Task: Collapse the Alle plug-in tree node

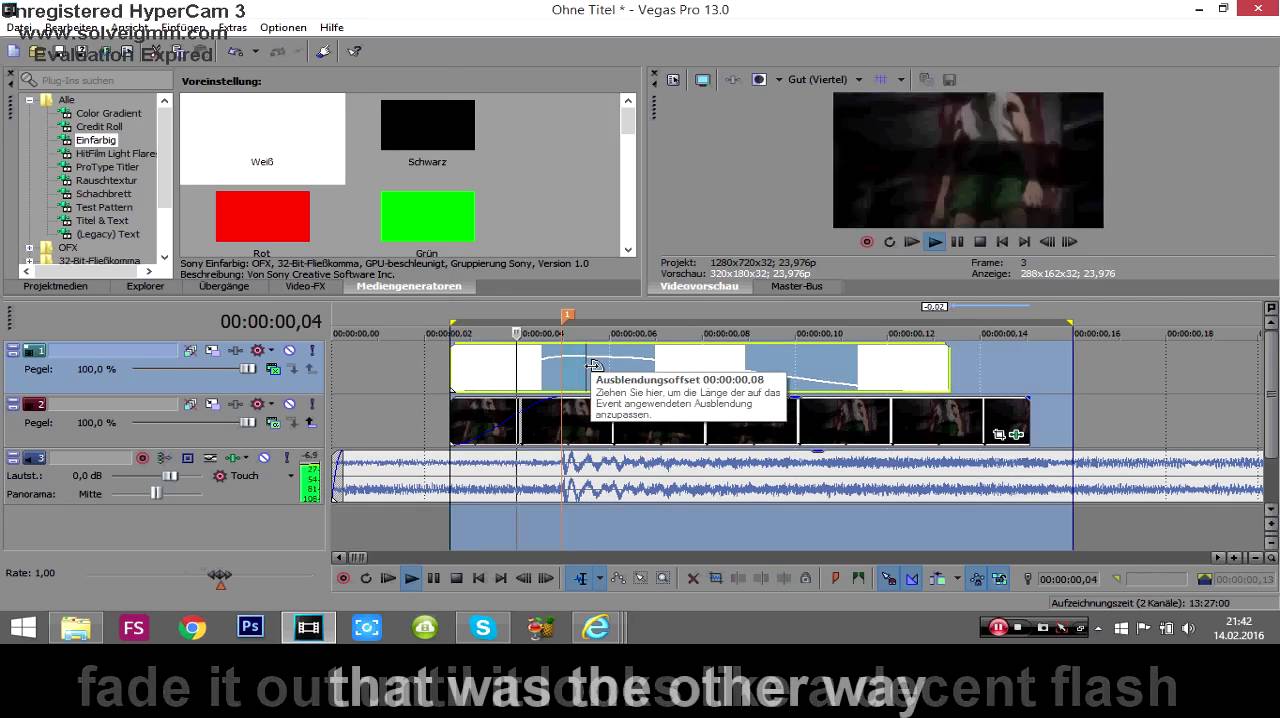Action: point(29,100)
